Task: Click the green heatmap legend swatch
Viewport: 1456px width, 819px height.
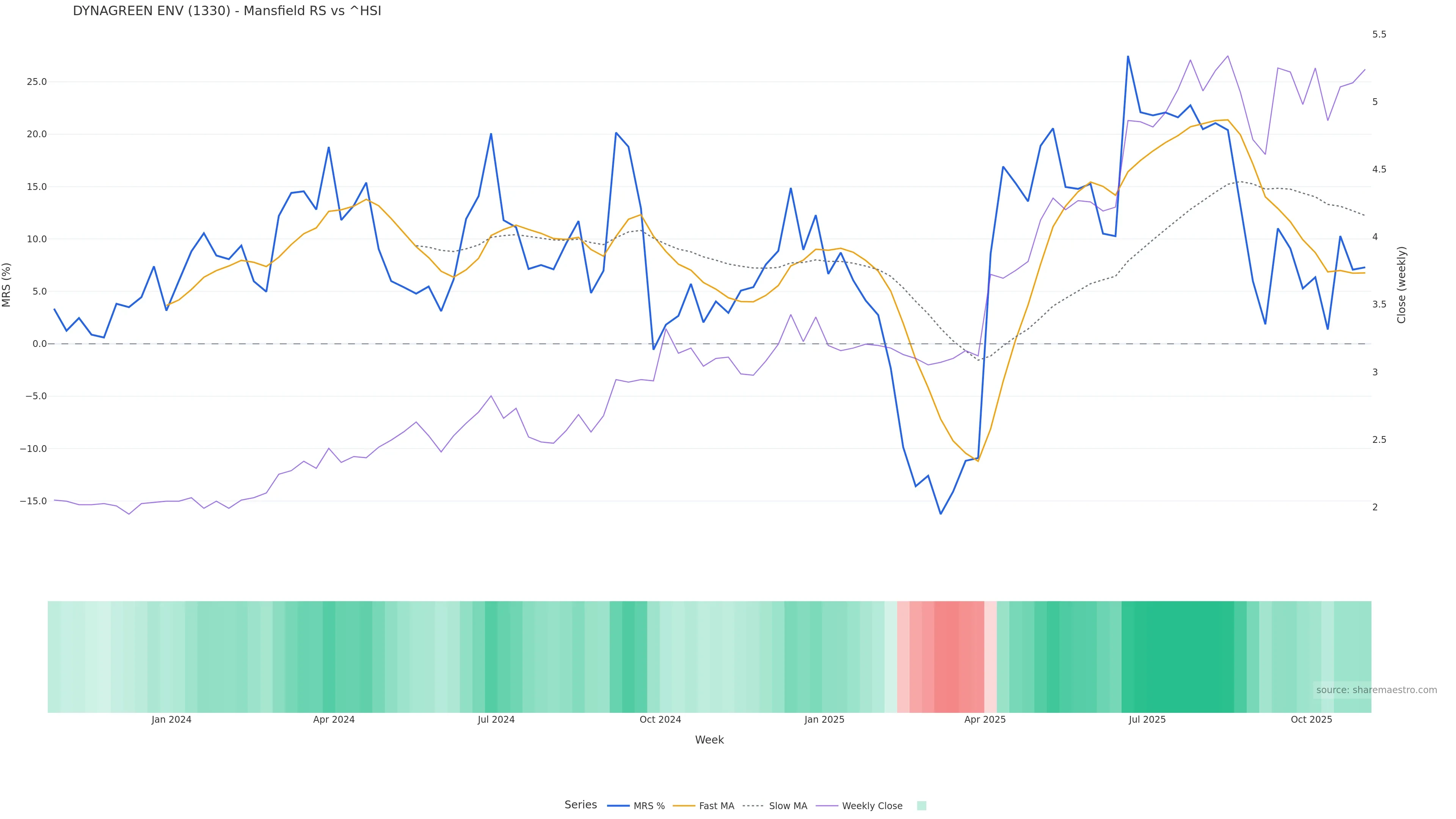Action: click(x=921, y=806)
